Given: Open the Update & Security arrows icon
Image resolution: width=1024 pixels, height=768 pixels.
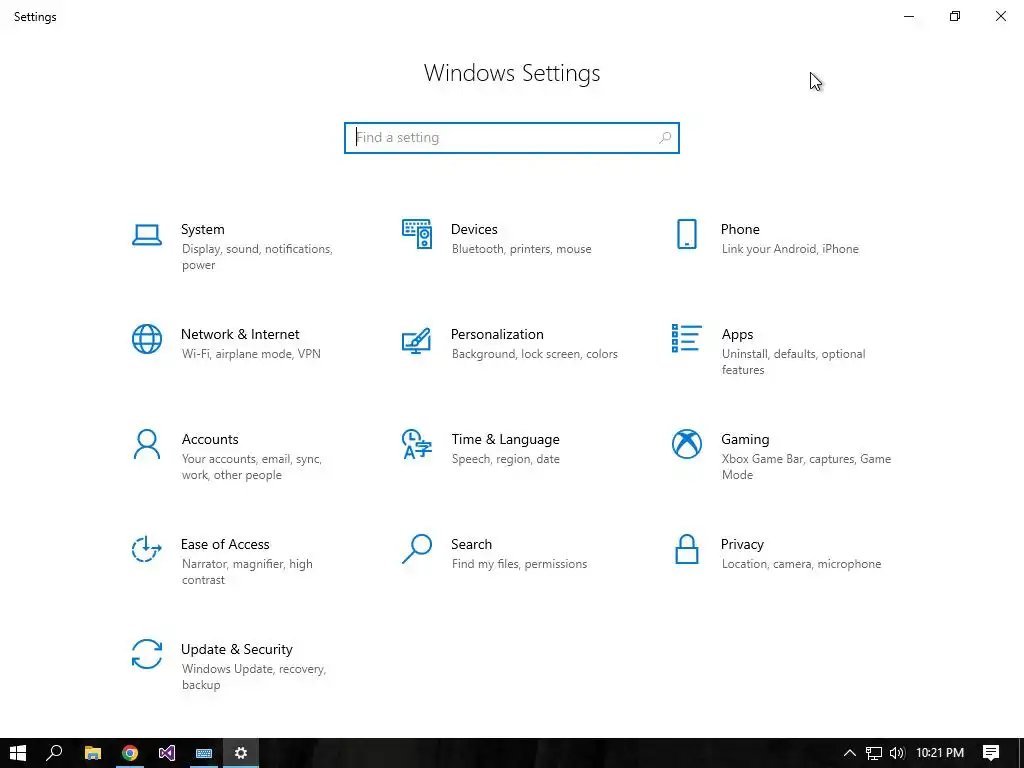Looking at the screenshot, I should (x=147, y=654).
